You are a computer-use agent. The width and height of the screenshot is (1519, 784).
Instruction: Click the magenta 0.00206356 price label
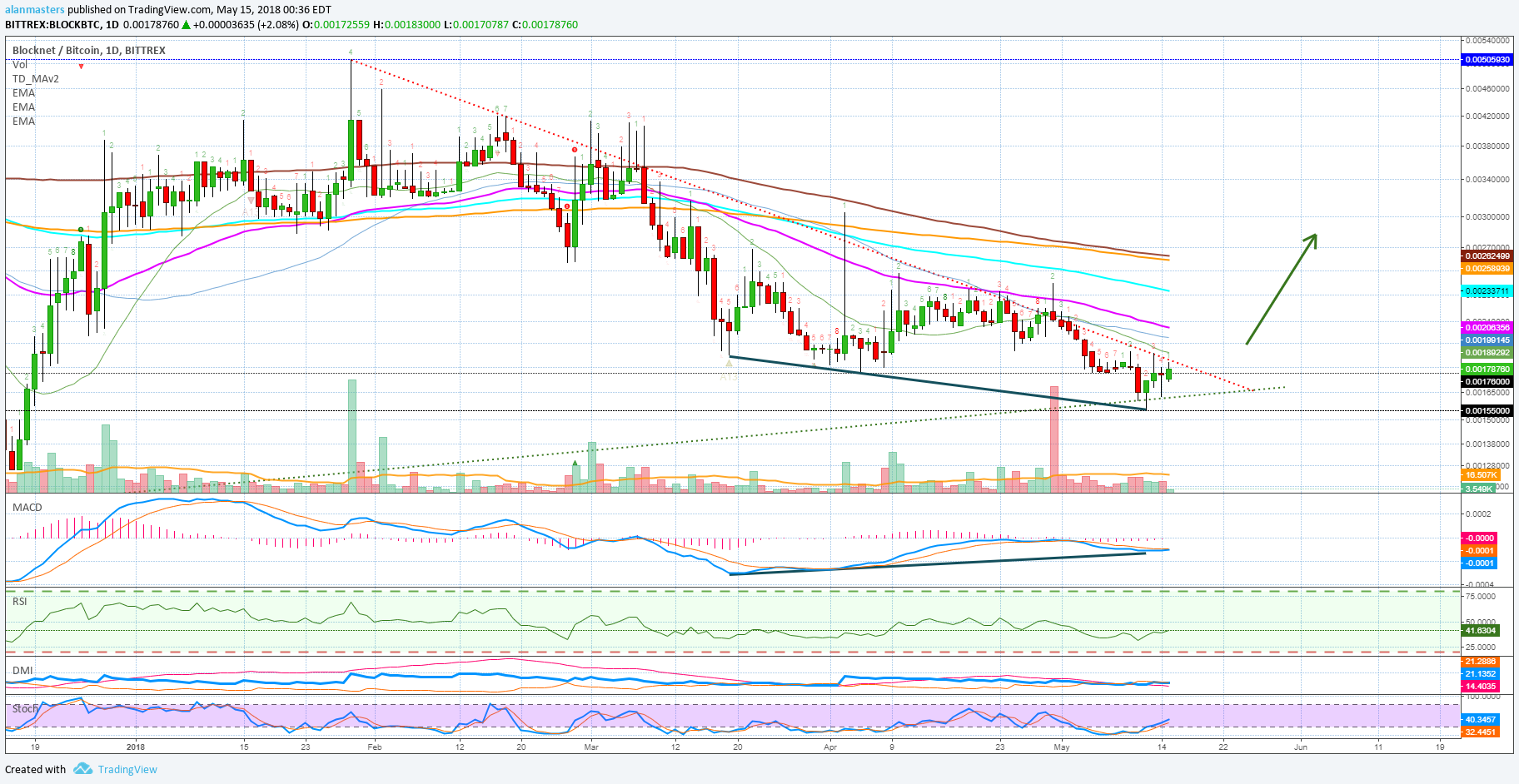click(1487, 328)
